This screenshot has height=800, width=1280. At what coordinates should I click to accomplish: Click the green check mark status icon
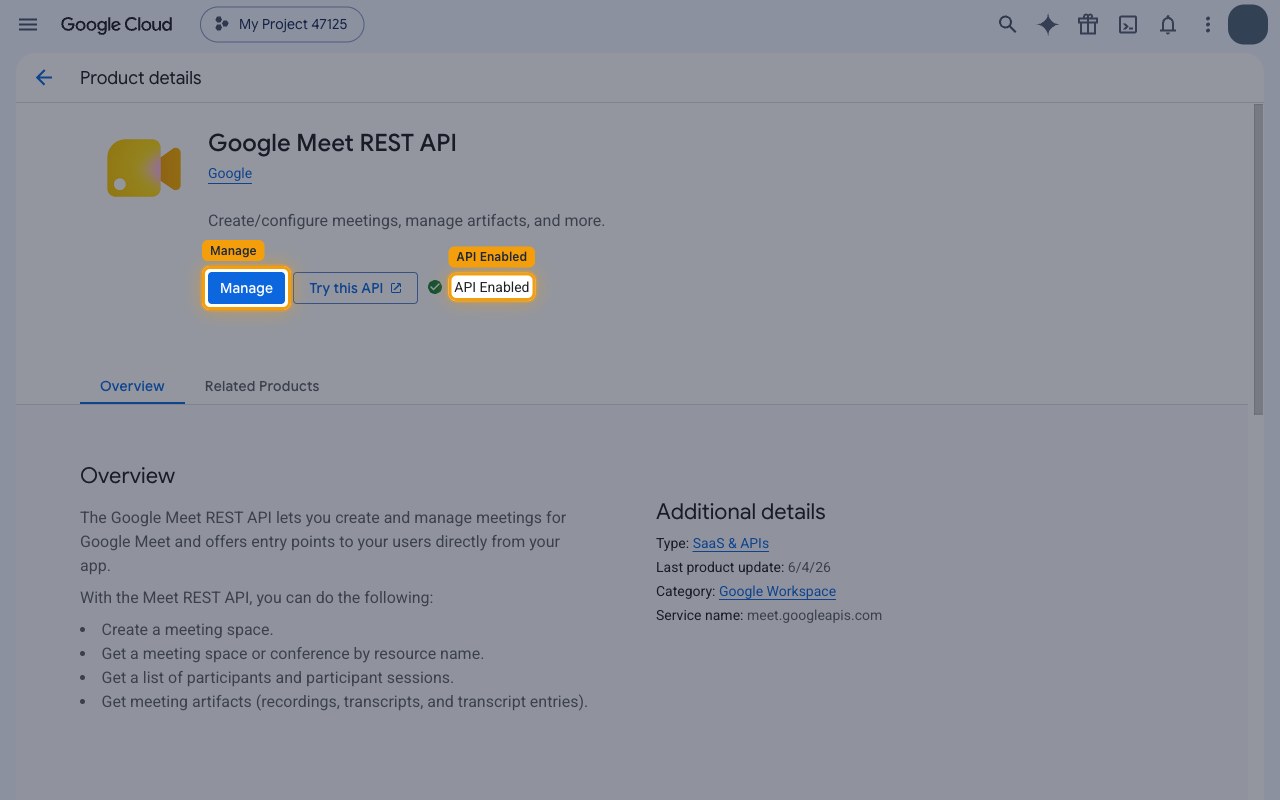pos(435,287)
